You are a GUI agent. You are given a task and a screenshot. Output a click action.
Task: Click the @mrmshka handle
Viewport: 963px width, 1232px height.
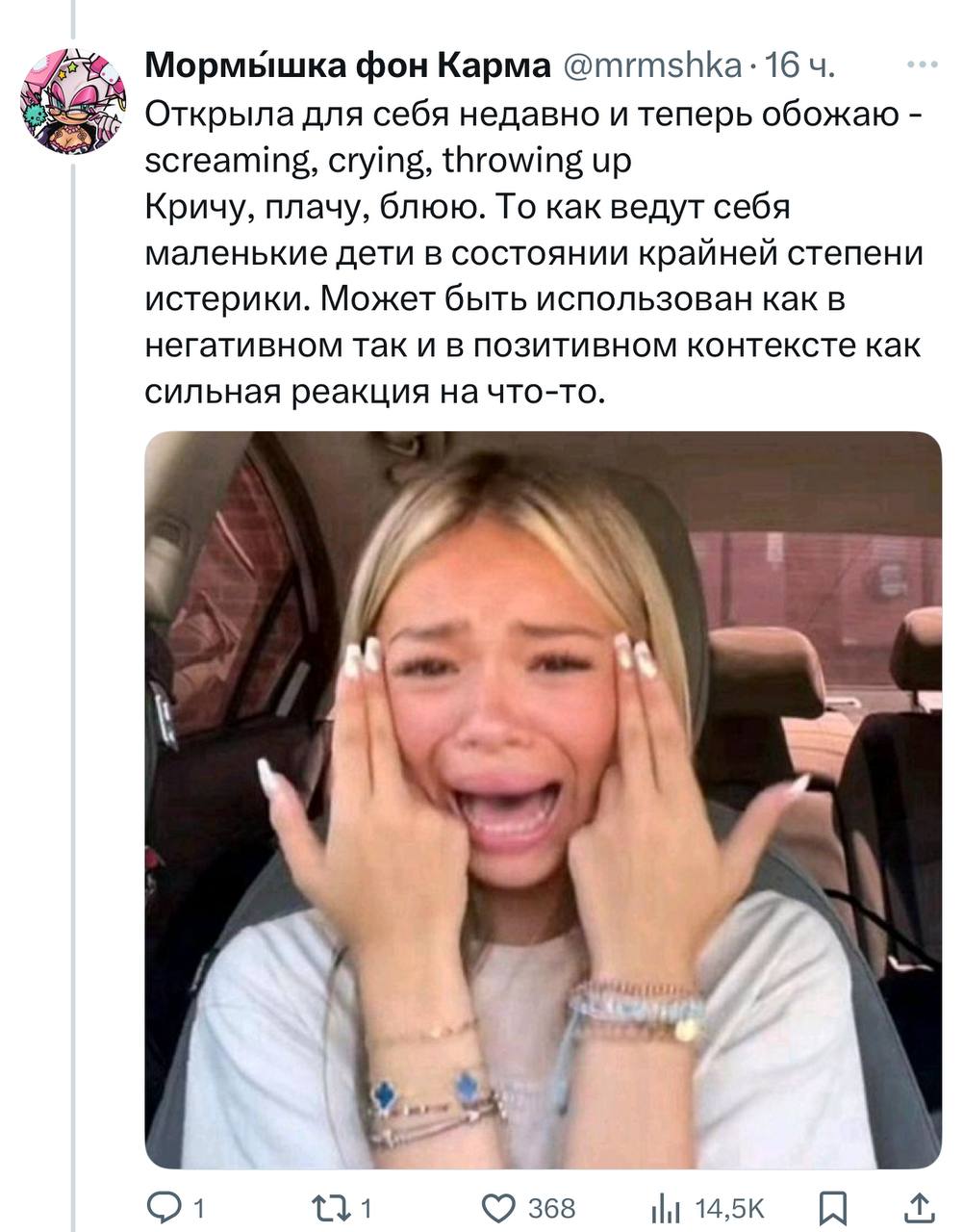click(x=649, y=66)
